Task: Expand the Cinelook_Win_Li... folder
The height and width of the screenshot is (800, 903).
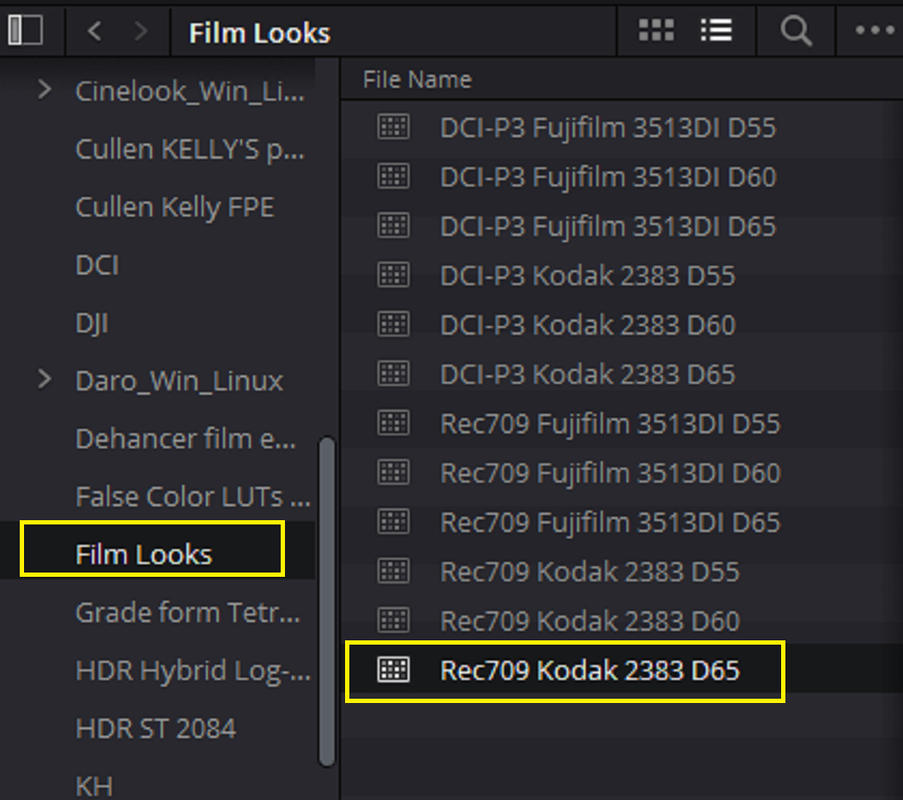Action: pyautogui.click(x=44, y=90)
